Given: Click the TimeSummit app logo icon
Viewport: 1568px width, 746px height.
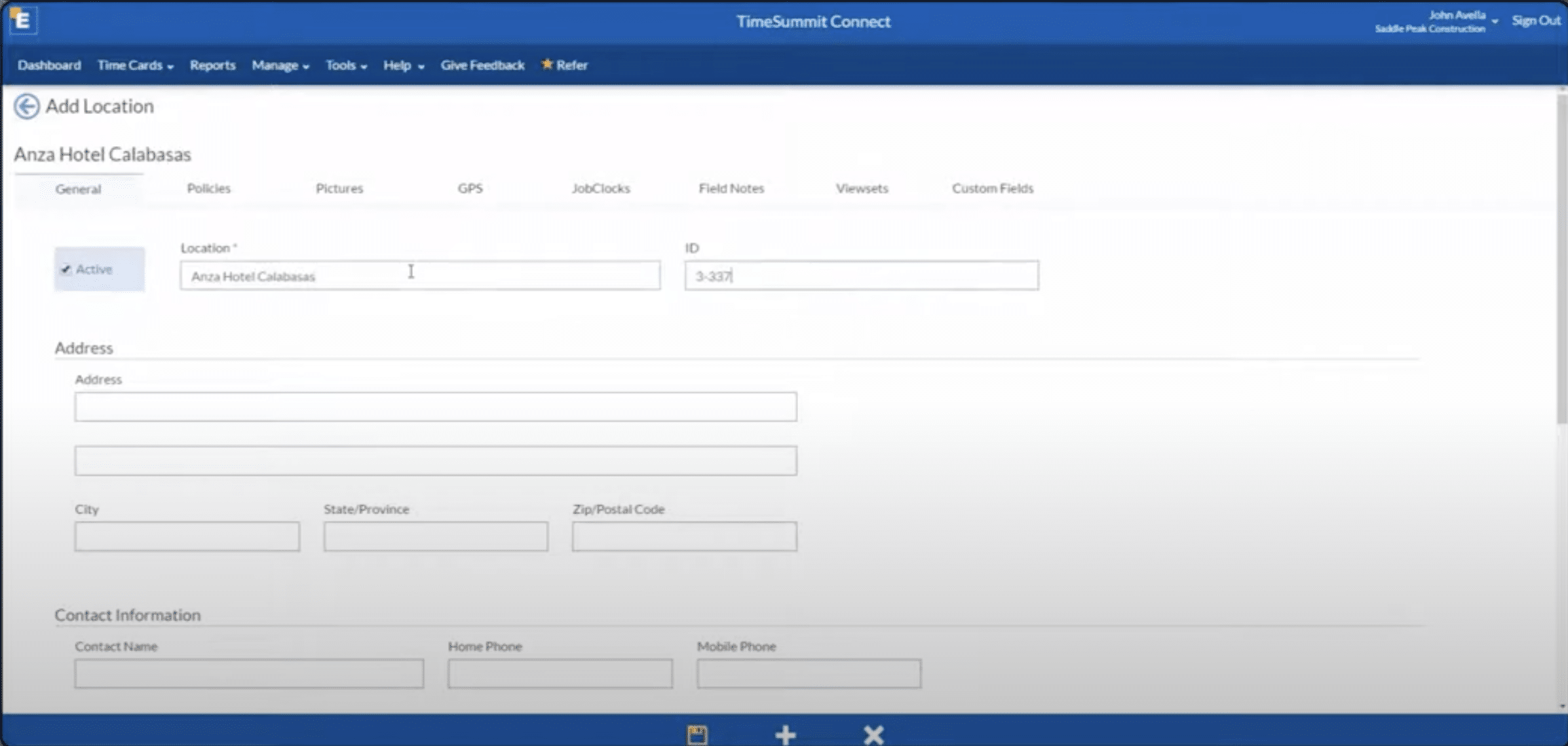Looking at the screenshot, I should [23, 20].
